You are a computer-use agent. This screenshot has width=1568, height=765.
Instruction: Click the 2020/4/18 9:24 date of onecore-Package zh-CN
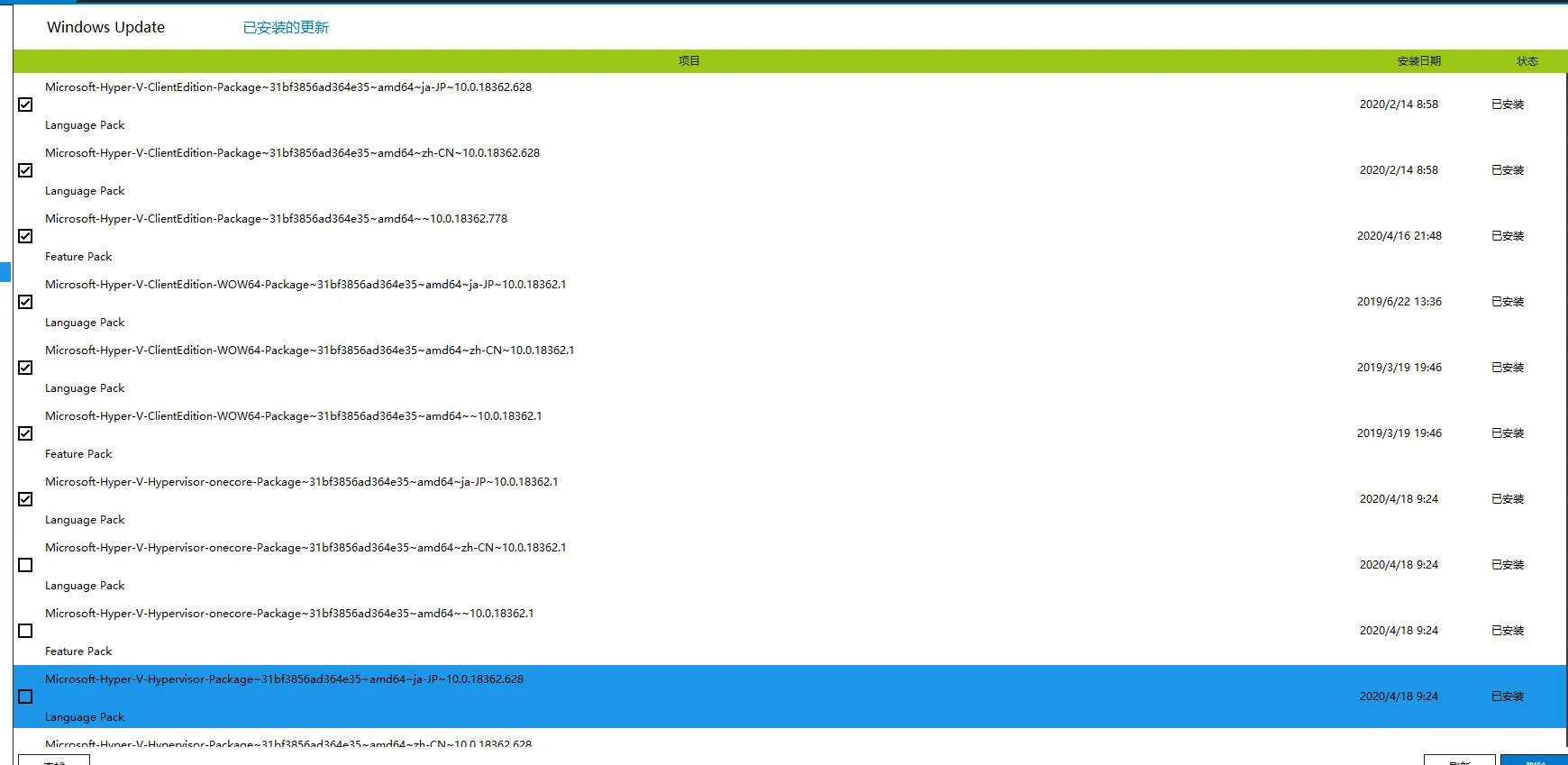point(1399,565)
